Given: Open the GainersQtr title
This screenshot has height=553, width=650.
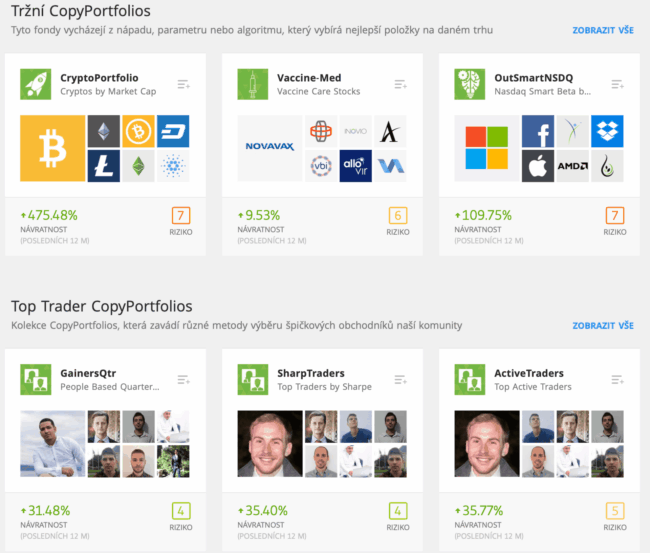Looking at the screenshot, I should click(x=88, y=373).
